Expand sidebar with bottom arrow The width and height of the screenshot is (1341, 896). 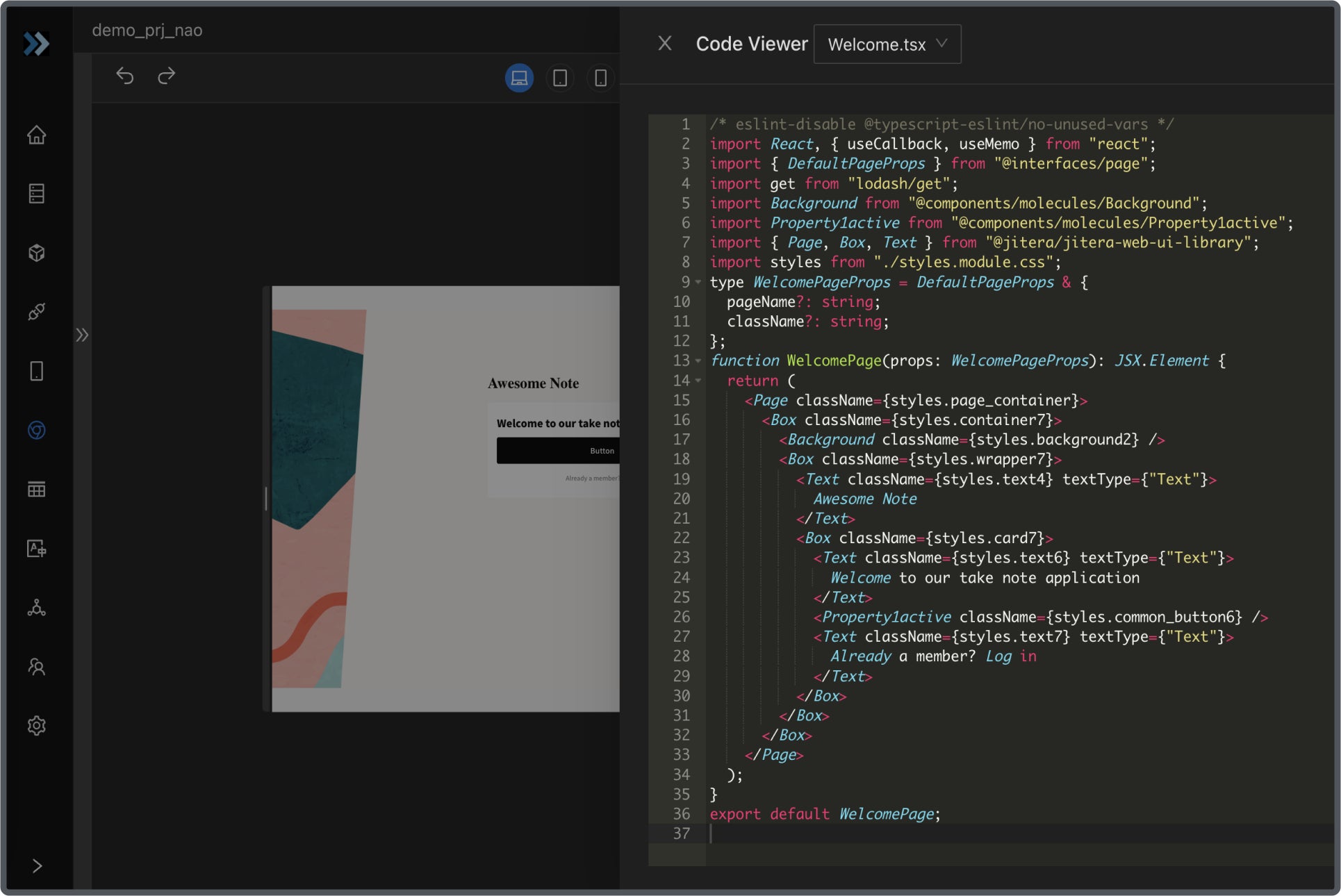click(x=37, y=865)
